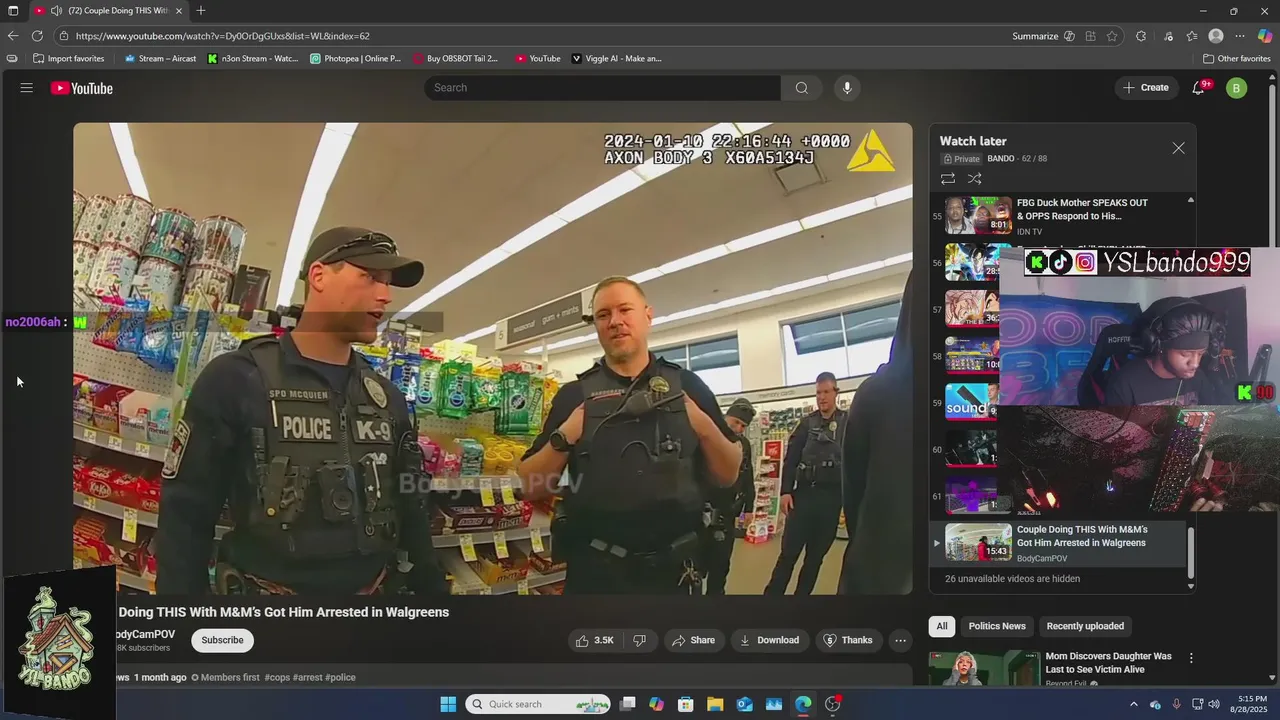Screen dimensions: 1280x720
Task: Open Viggle AI bookmark
Action: pyautogui.click(x=616, y=59)
